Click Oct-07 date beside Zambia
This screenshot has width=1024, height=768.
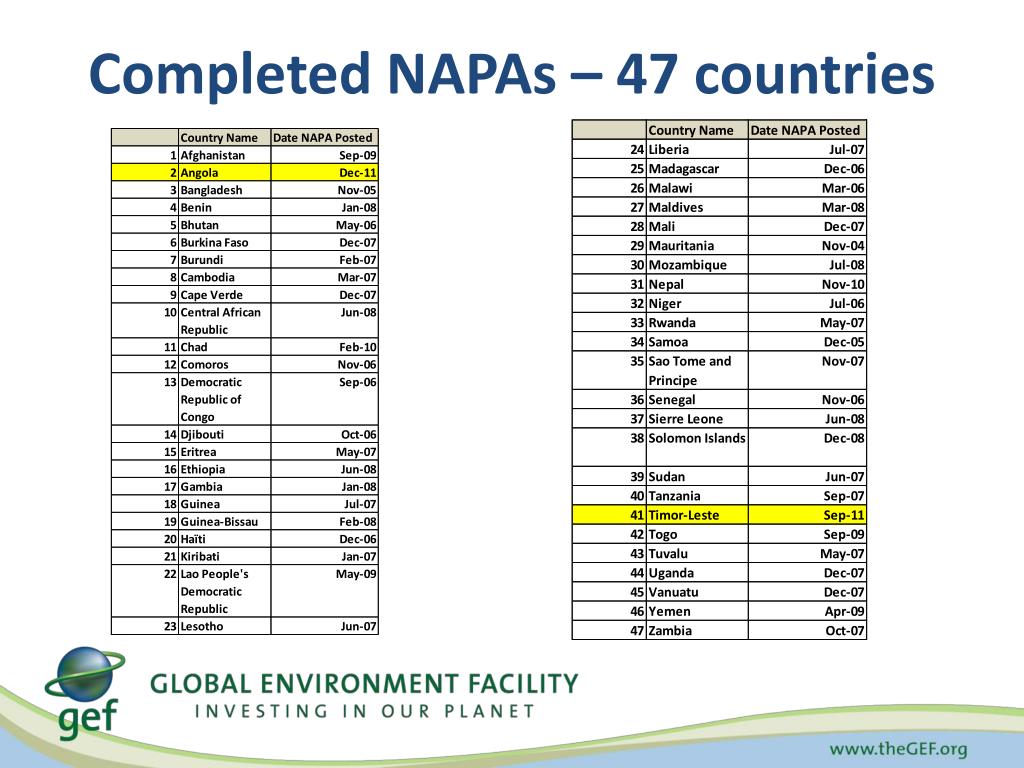tap(807, 631)
